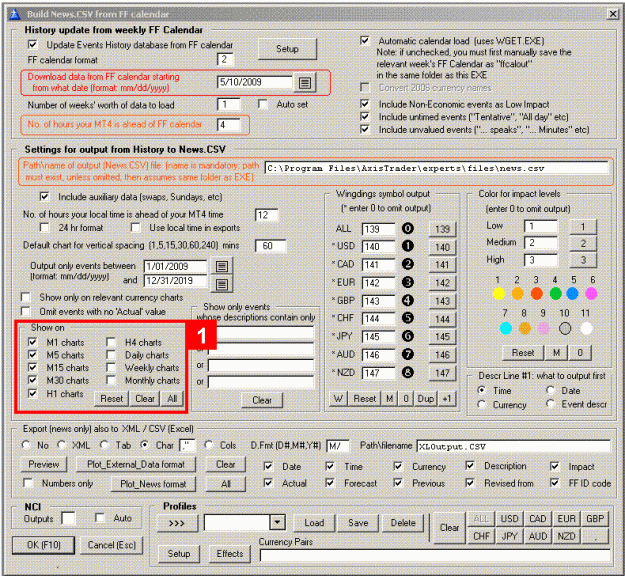Click the Wingdings symbol preview for NZD

click(407, 372)
